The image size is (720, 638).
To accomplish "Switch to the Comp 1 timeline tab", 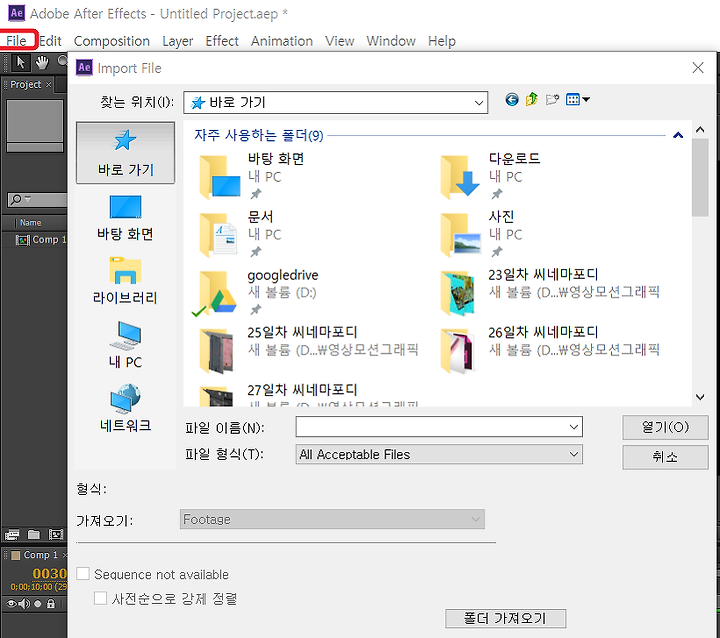I will point(40,555).
